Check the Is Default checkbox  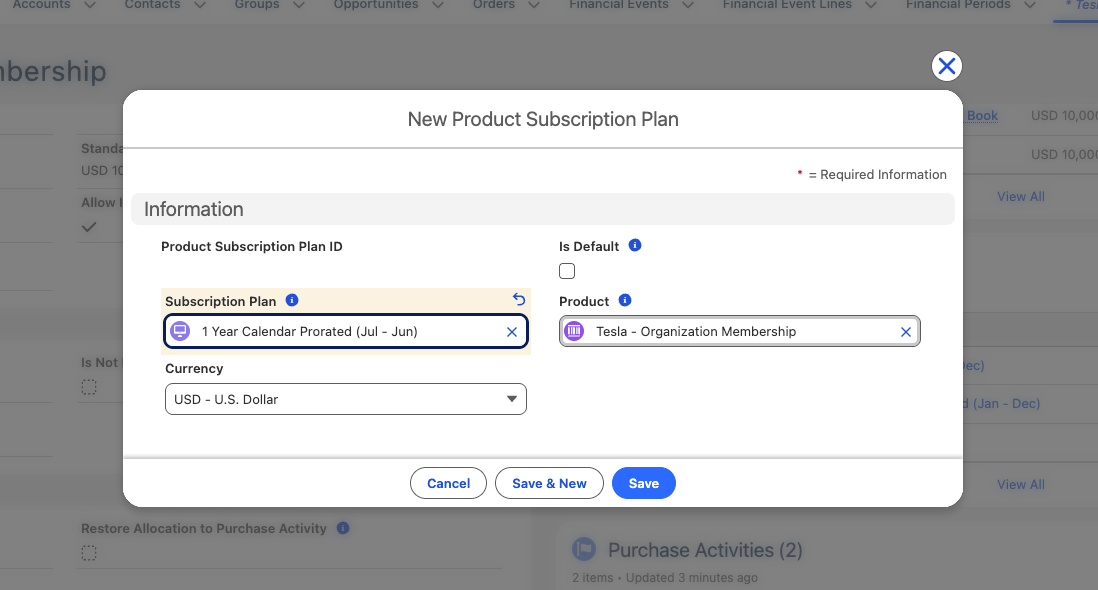pos(567,271)
